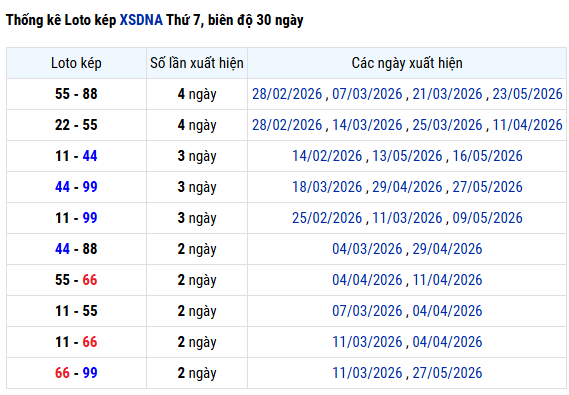Select the "22 - 55" loto pair cell

point(76,125)
